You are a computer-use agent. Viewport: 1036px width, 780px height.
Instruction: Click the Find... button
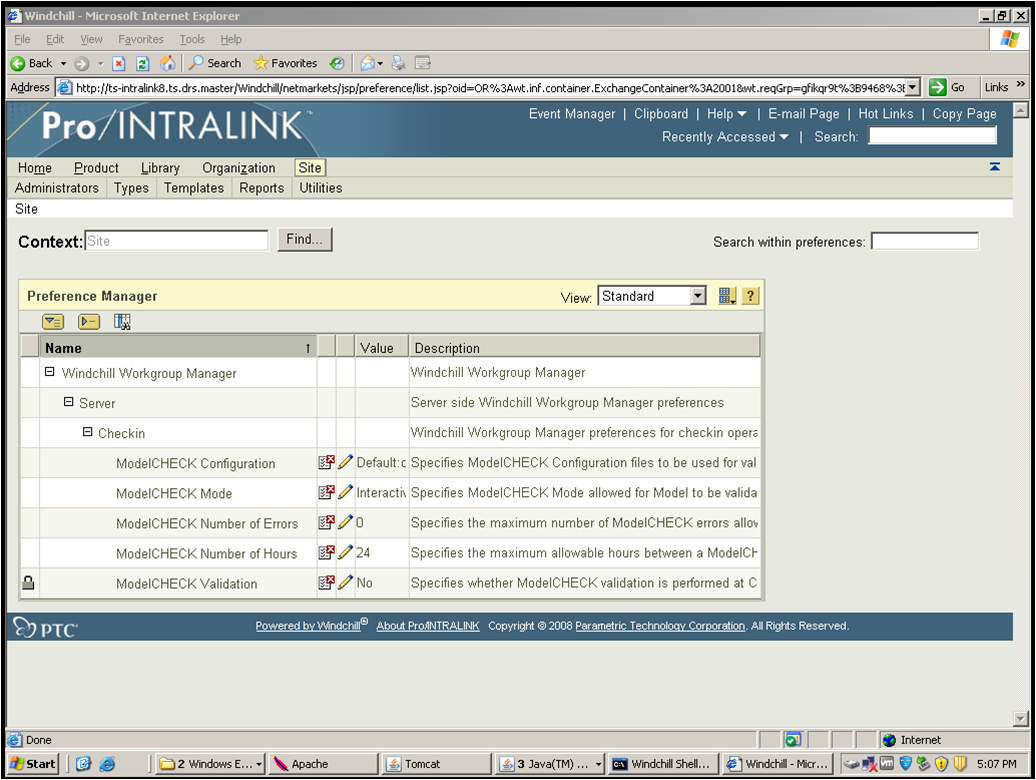[x=305, y=239]
